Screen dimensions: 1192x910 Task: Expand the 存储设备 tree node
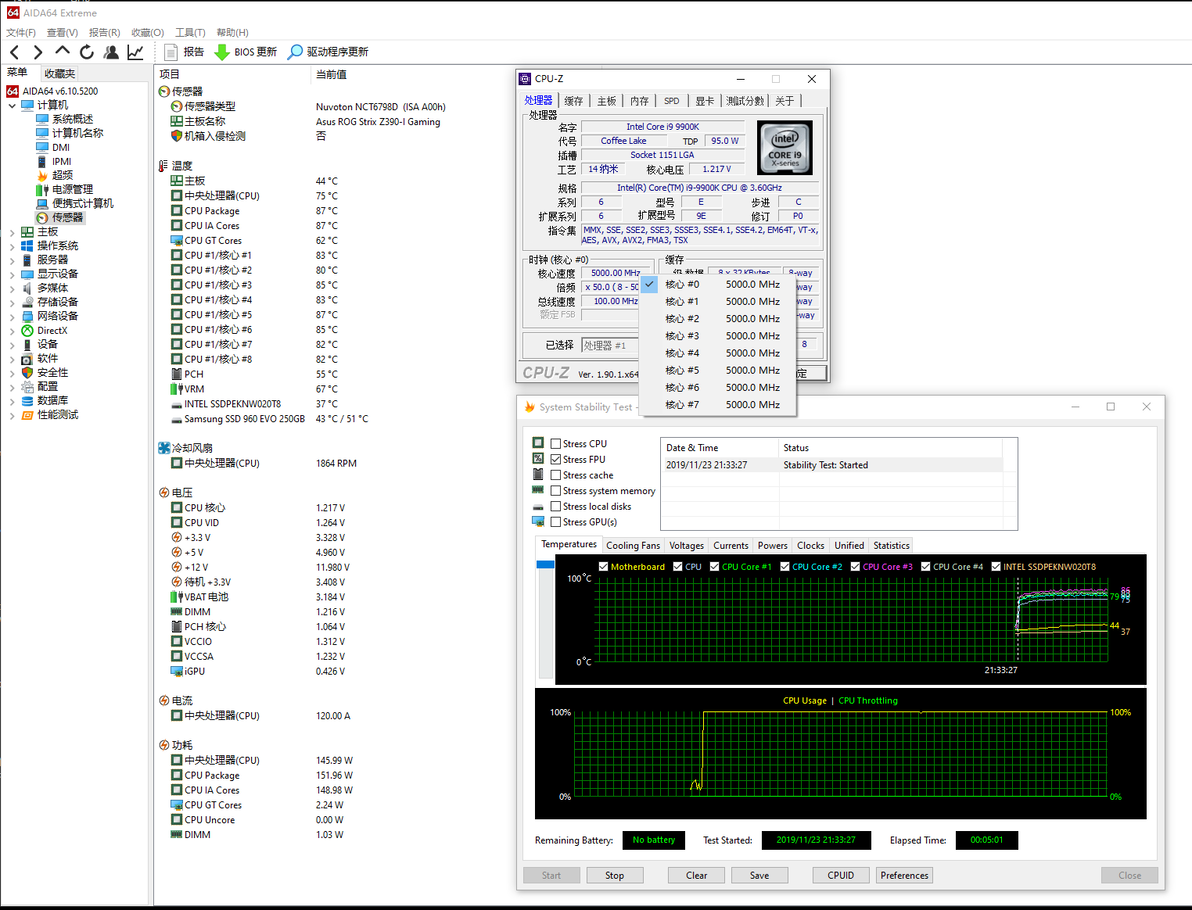(12, 303)
